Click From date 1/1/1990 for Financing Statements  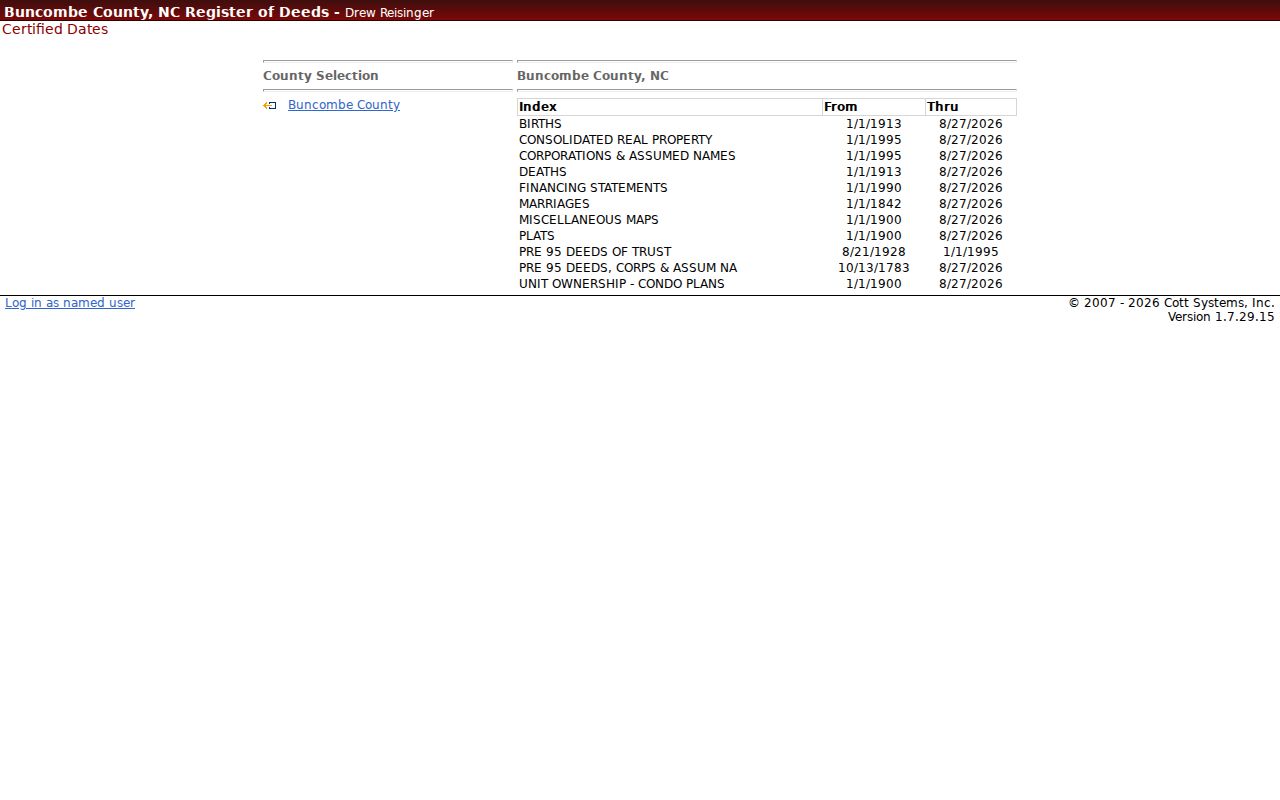click(874, 188)
